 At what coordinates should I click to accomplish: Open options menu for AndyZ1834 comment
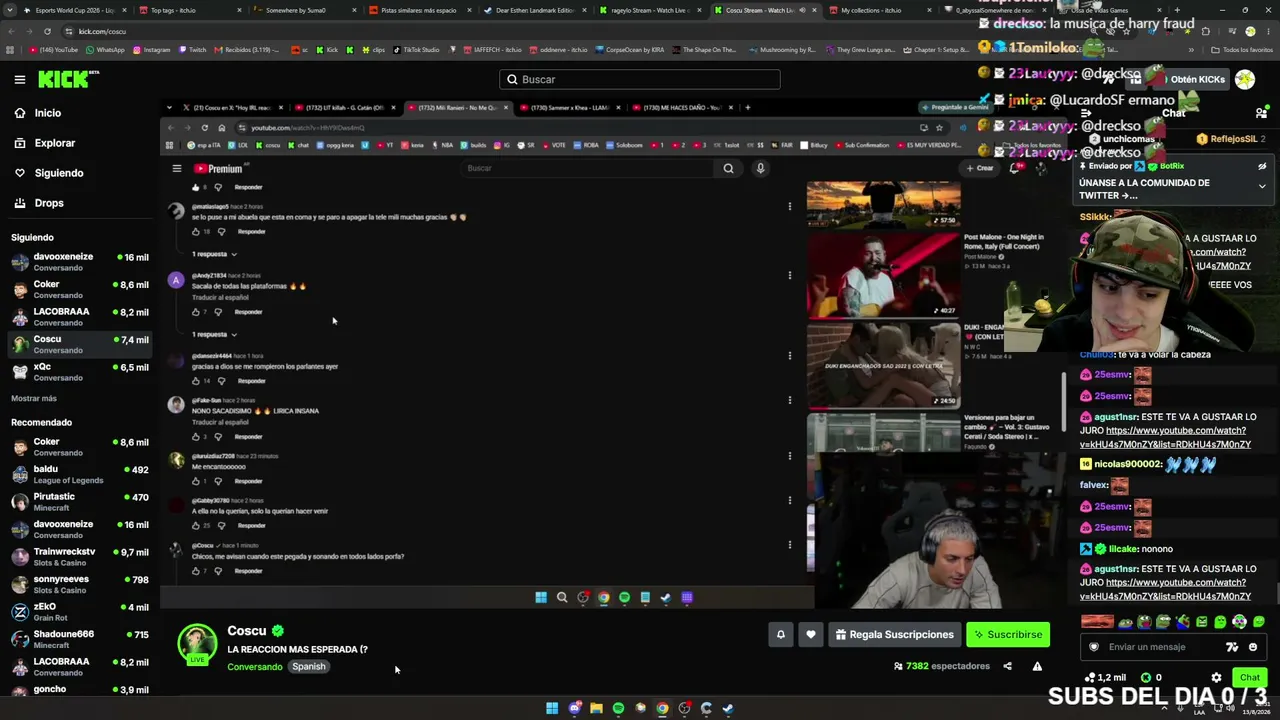pyautogui.click(x=789, y=276)
